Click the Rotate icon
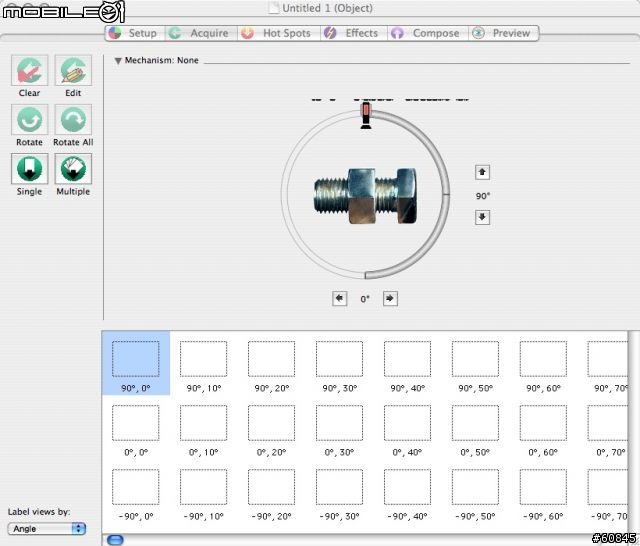The image size is (640, 546). (29, 119)
